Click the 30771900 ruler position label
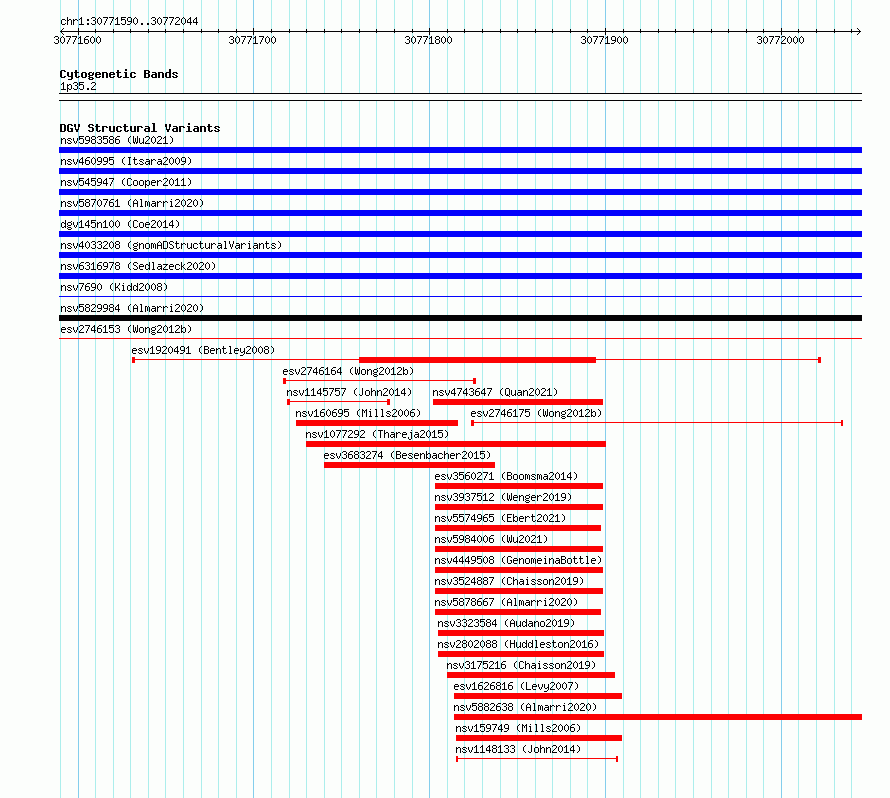 click(604, 40)
